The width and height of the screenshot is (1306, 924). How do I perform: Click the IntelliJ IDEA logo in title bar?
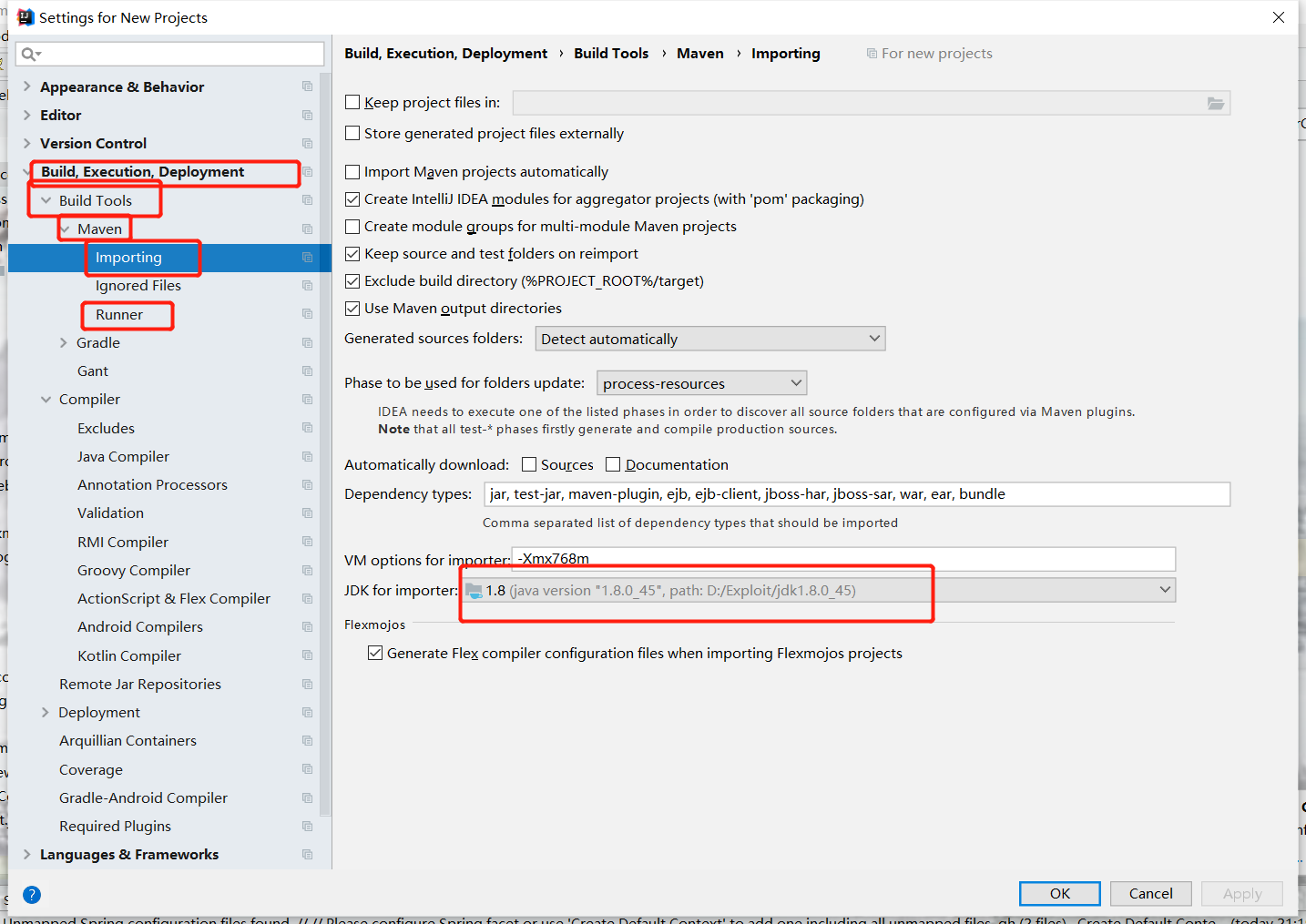click(26, 17)
